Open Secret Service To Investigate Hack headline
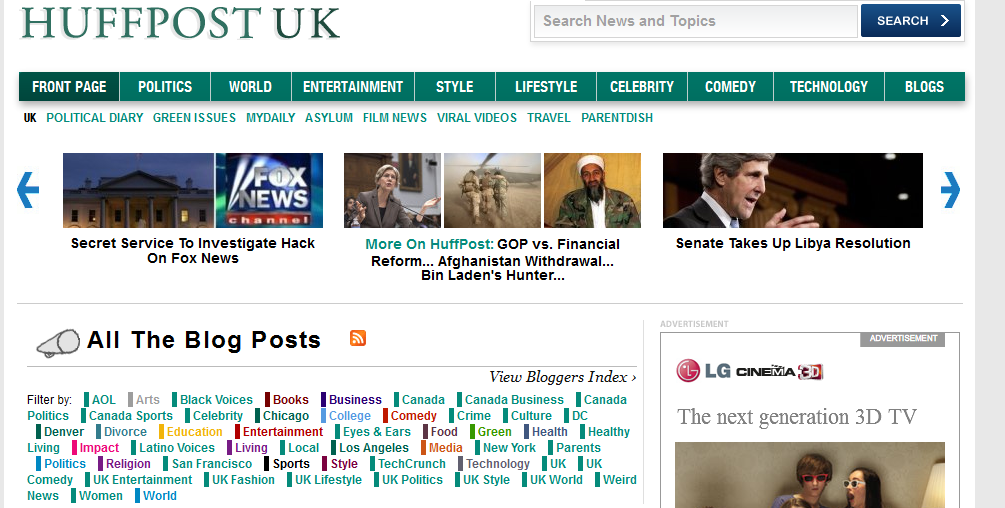Image resolution: width=1005 pixels, height=508 pixels. point(193,250)
